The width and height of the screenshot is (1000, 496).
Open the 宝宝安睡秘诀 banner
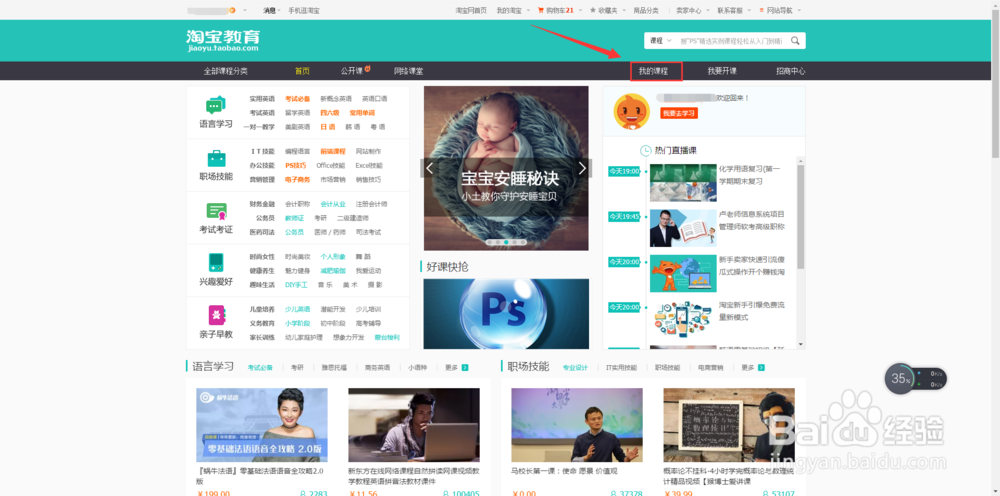click(x=506, y=168)
